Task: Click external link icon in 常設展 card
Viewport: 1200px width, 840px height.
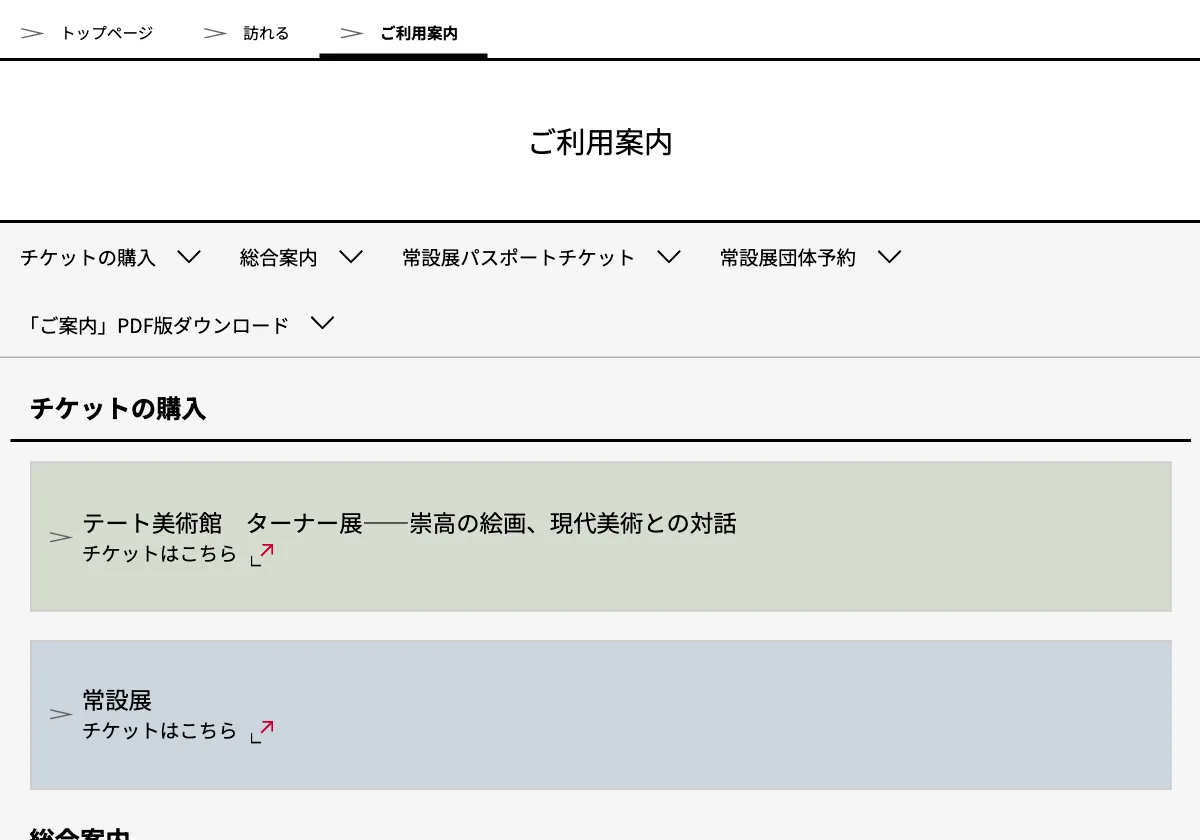Action: point(262,732)
